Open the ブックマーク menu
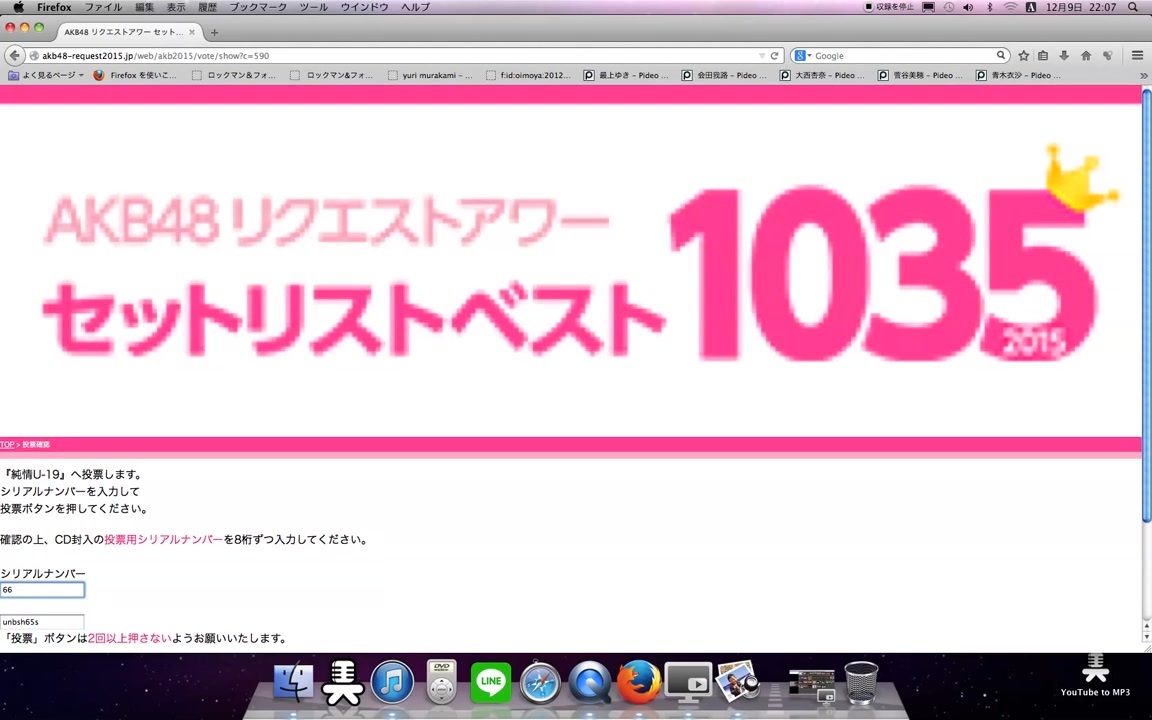The height and width of the screenshot is (720, 1152). (x=258, y=7)
